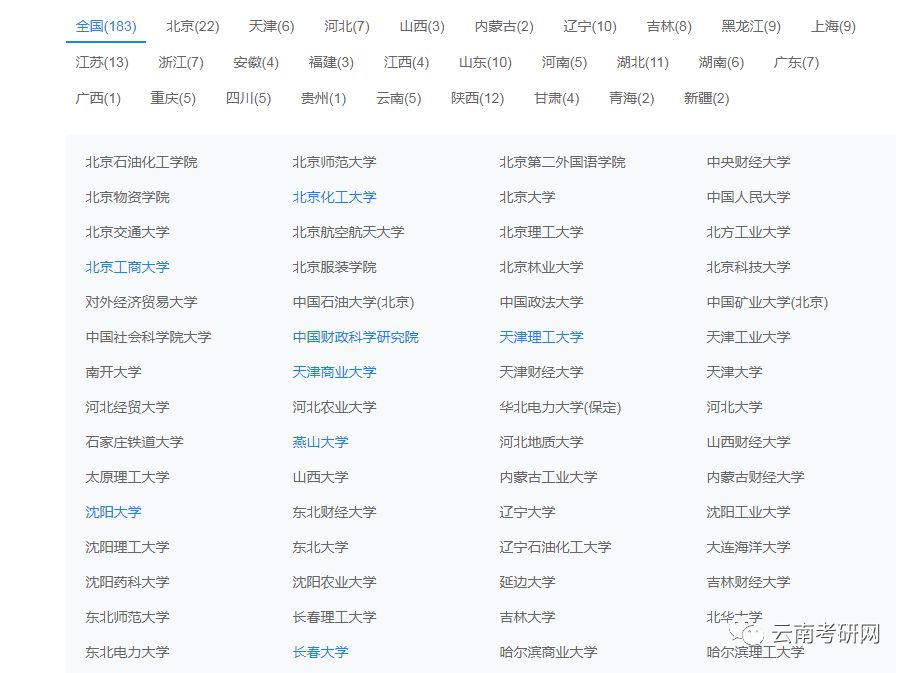Open the 天津(6) region tab

click(272, 27)
